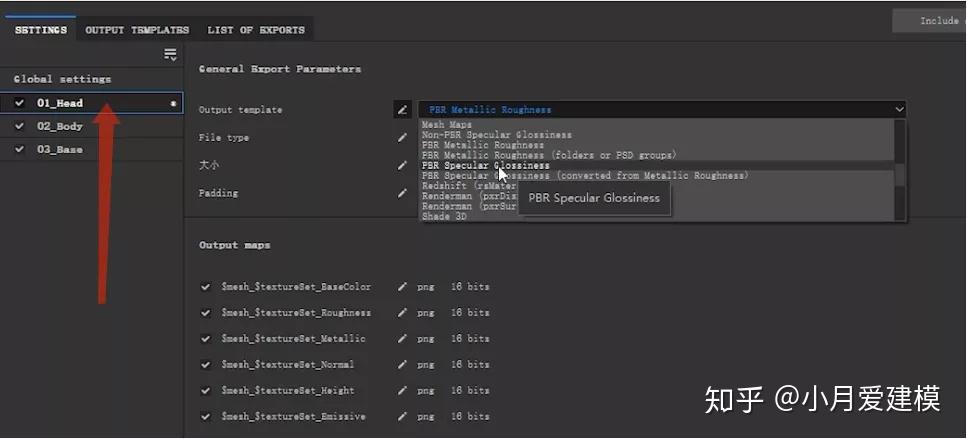Viewport: 967px width, 439px height.
Task: Open the List of Exports tab
Action: (x=256, y=30)
